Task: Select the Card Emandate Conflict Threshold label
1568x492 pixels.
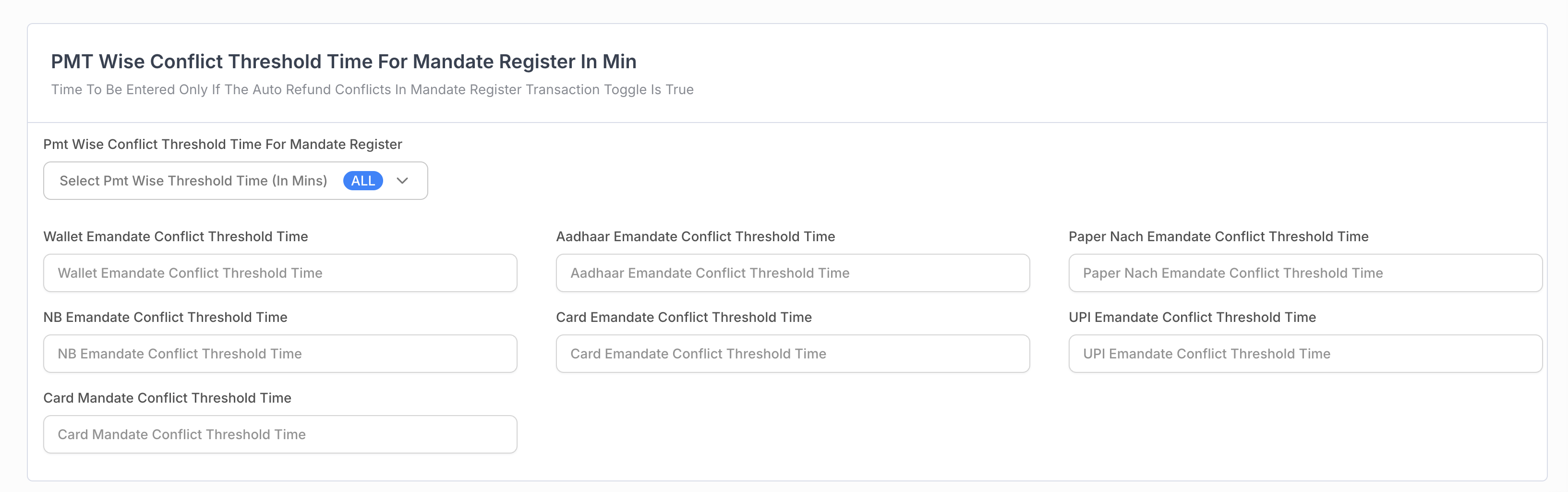Action: click(x=684, y=317)
